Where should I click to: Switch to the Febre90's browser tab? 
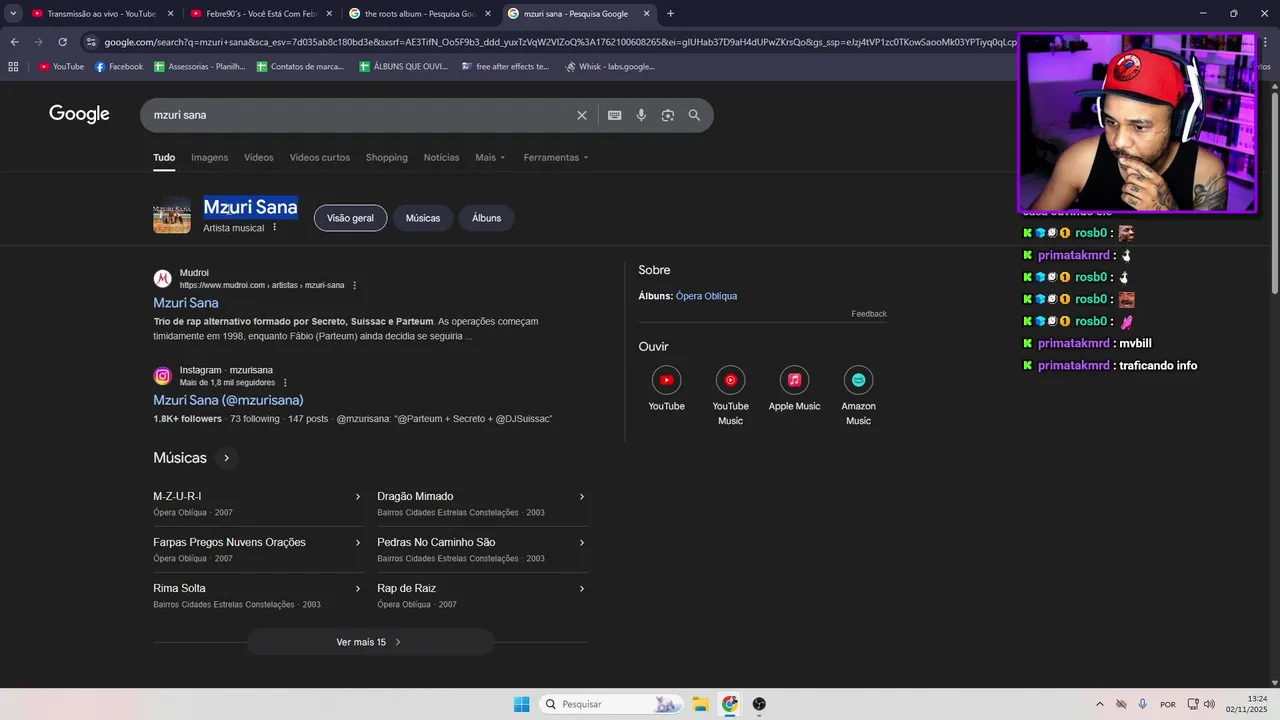260,14
